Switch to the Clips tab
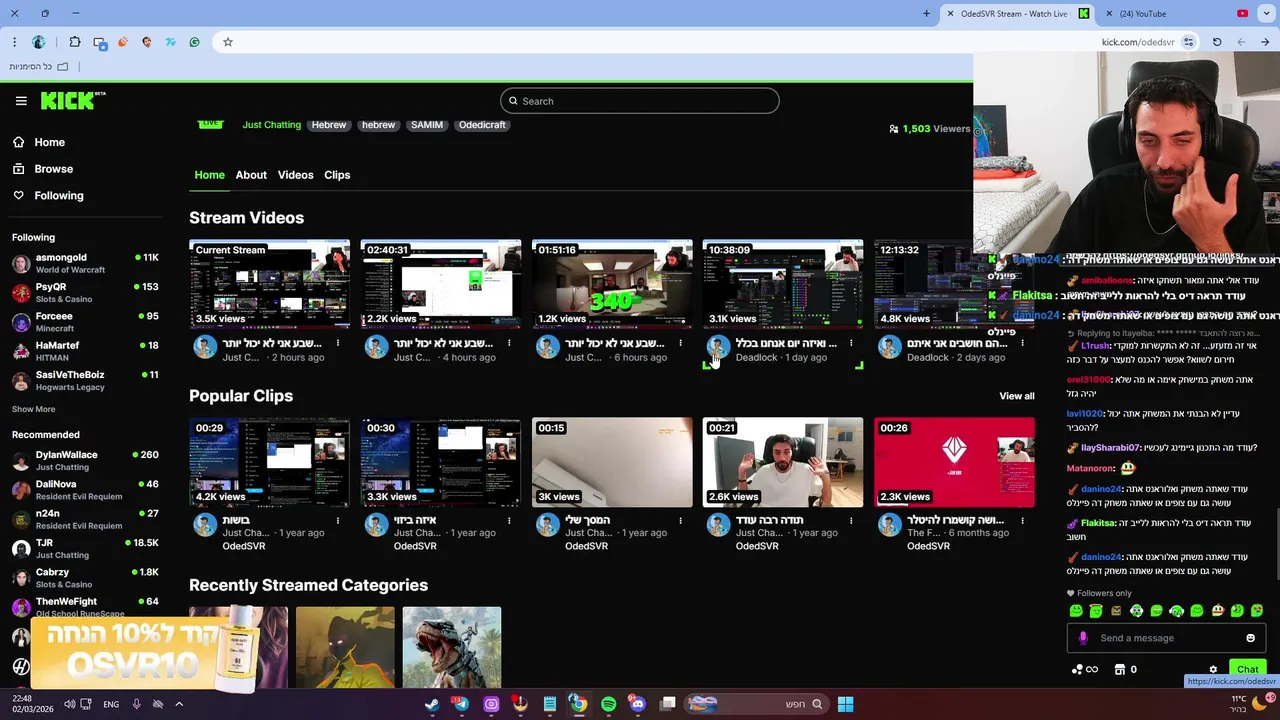Screen dimensions: 1280x720 (337, 175)
